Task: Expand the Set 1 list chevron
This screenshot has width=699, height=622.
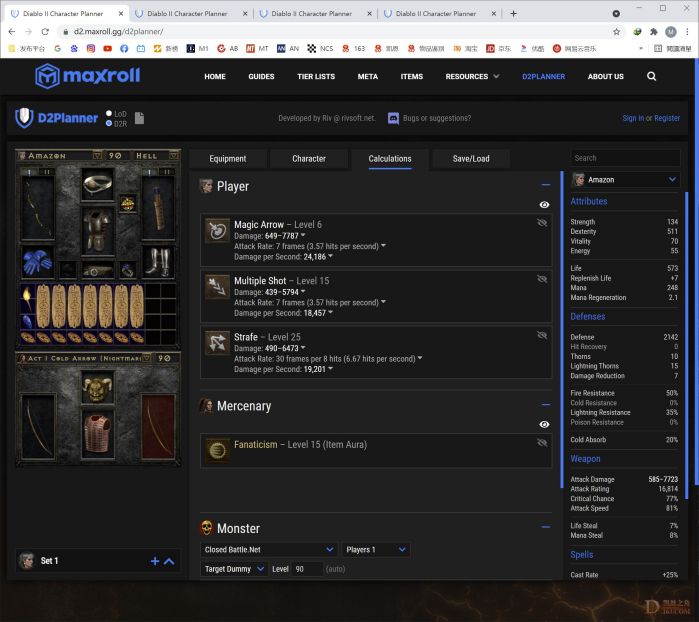Action: (169, 561)
